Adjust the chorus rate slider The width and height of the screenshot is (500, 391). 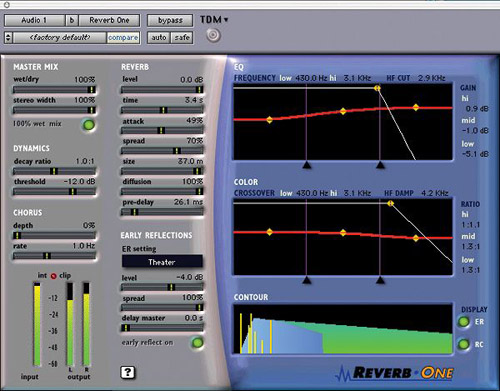54,256
